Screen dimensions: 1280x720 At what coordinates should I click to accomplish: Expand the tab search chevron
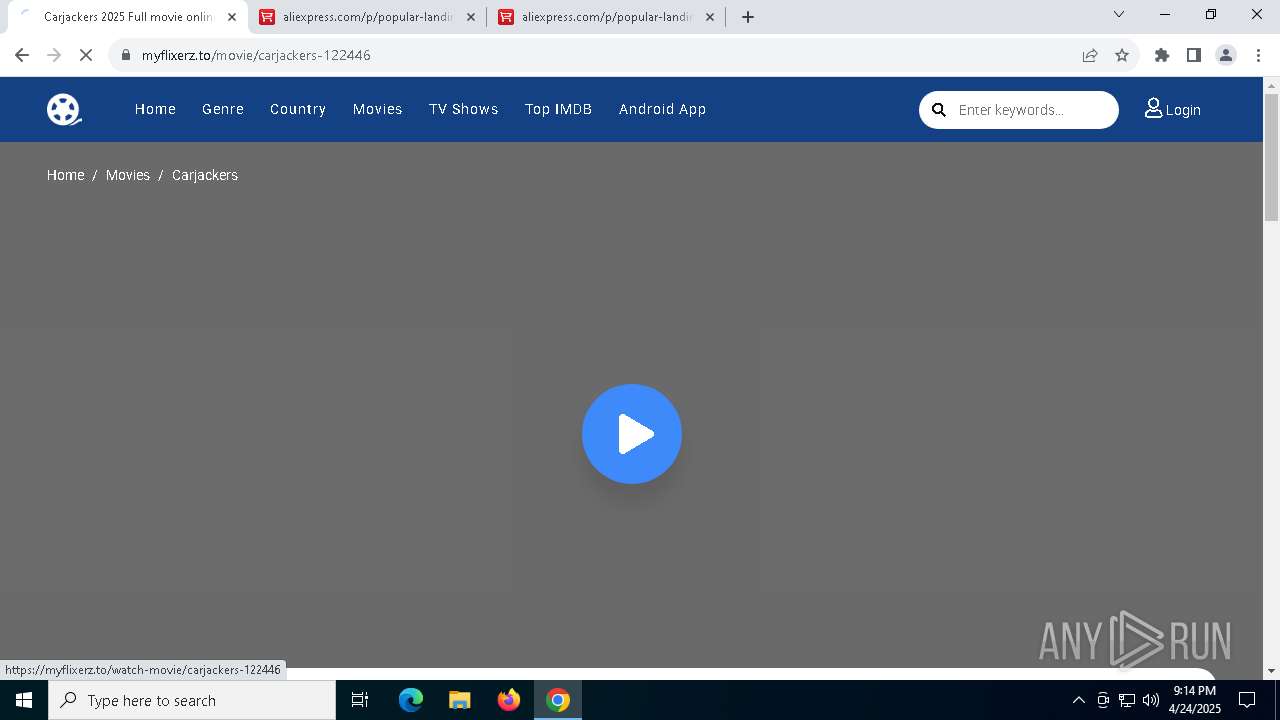click(1119, 14)
